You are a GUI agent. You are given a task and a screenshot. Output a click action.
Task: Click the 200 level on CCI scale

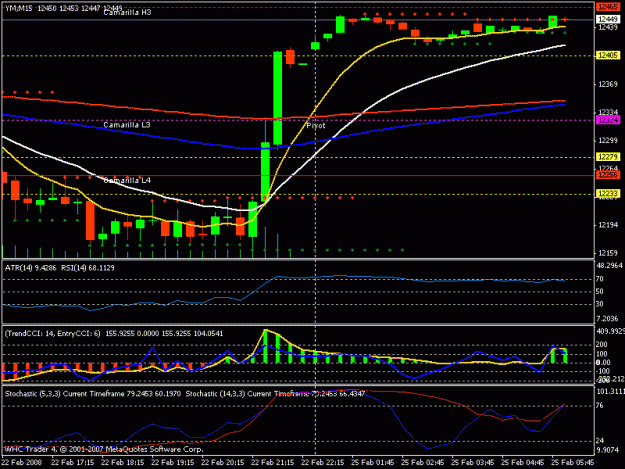601,345
